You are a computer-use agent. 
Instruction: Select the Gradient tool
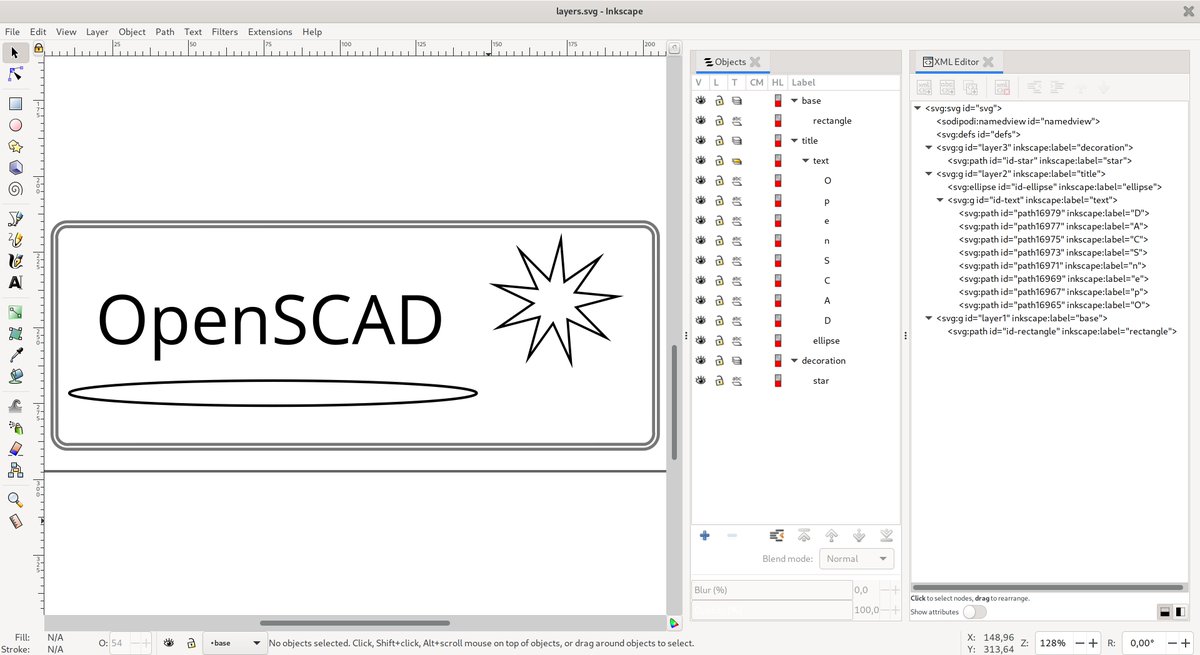[x=15, y=312]
